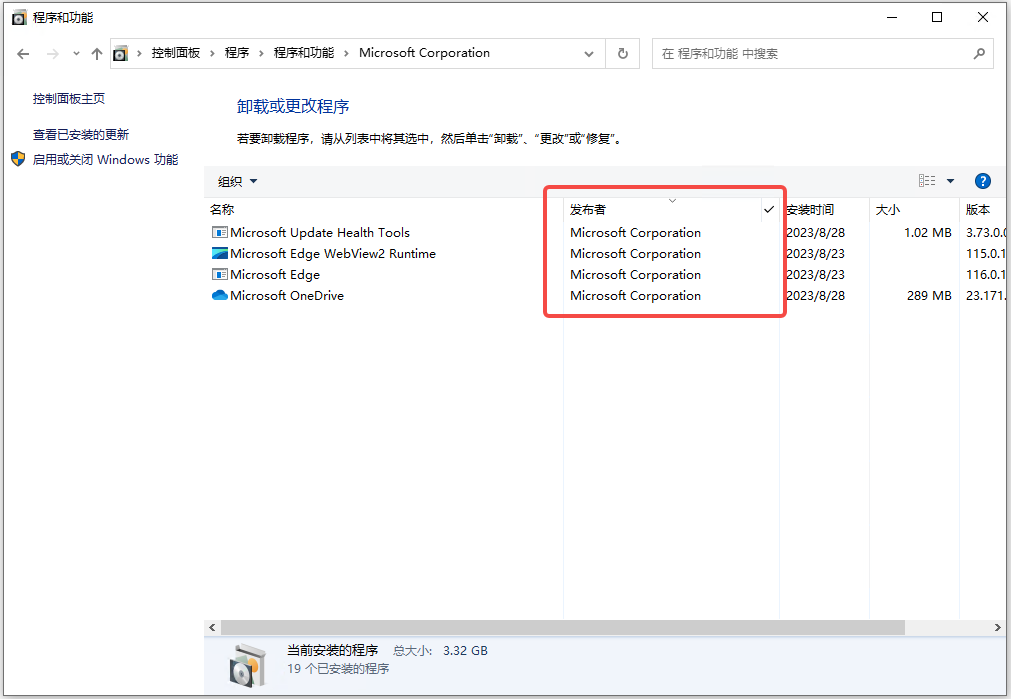The height and width of the screenshot is (699, 1011).
Task: Click the shield icon beside Windows 功能
Action: click(x=18, y=159)
